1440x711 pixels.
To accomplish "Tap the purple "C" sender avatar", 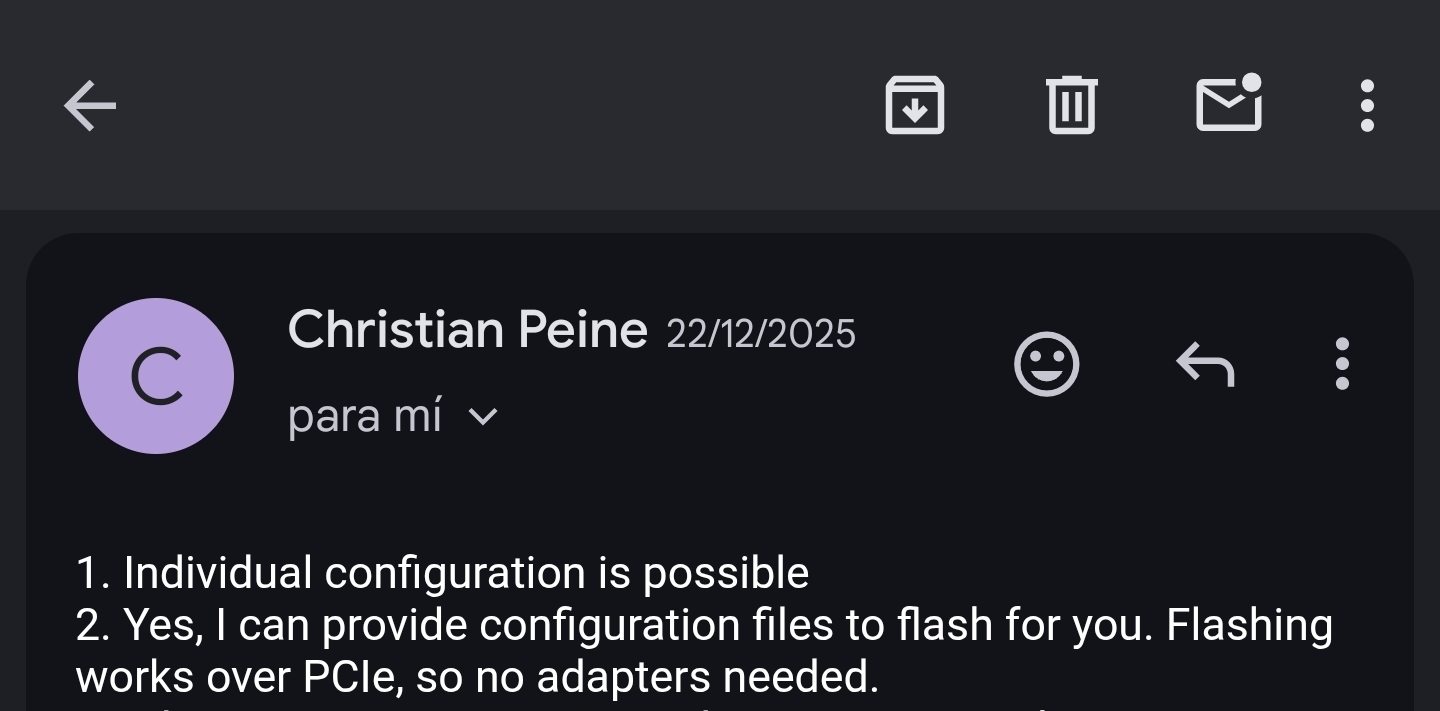I will pos(156,376).
